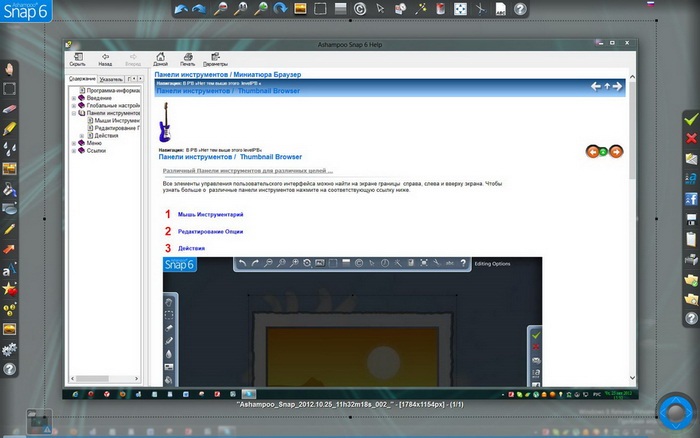This screenshot has width=700, height=438.
Task: Select the paint bucket fill tool
Action: (9, 189)
